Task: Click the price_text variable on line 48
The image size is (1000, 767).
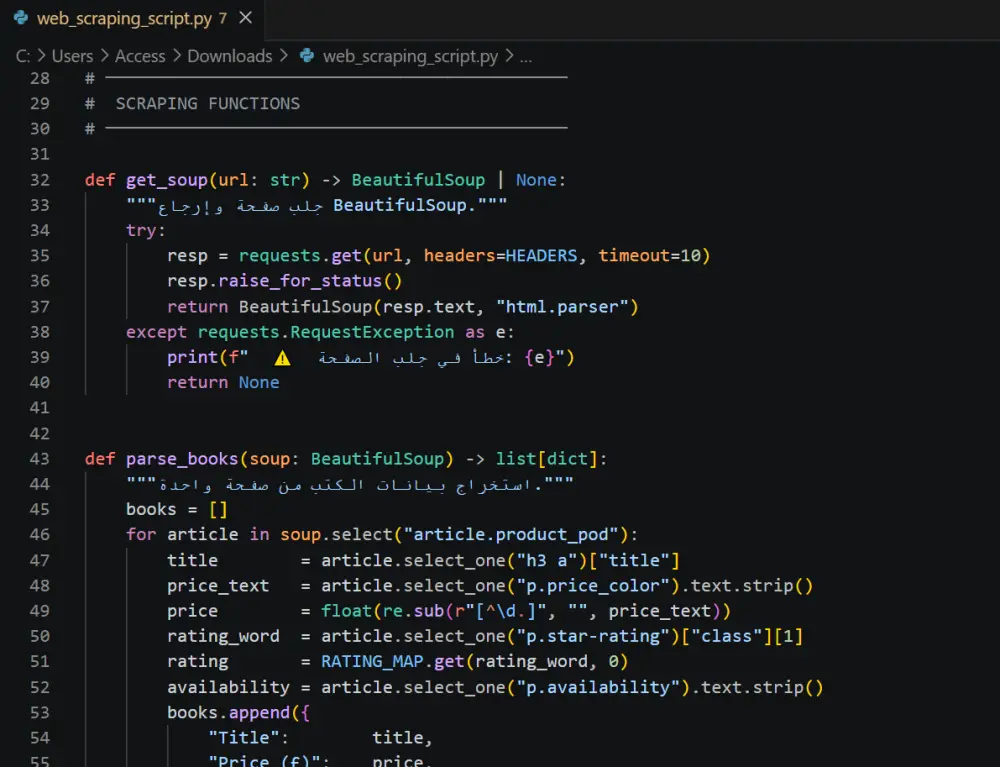Action: click(x=218, y=586)
